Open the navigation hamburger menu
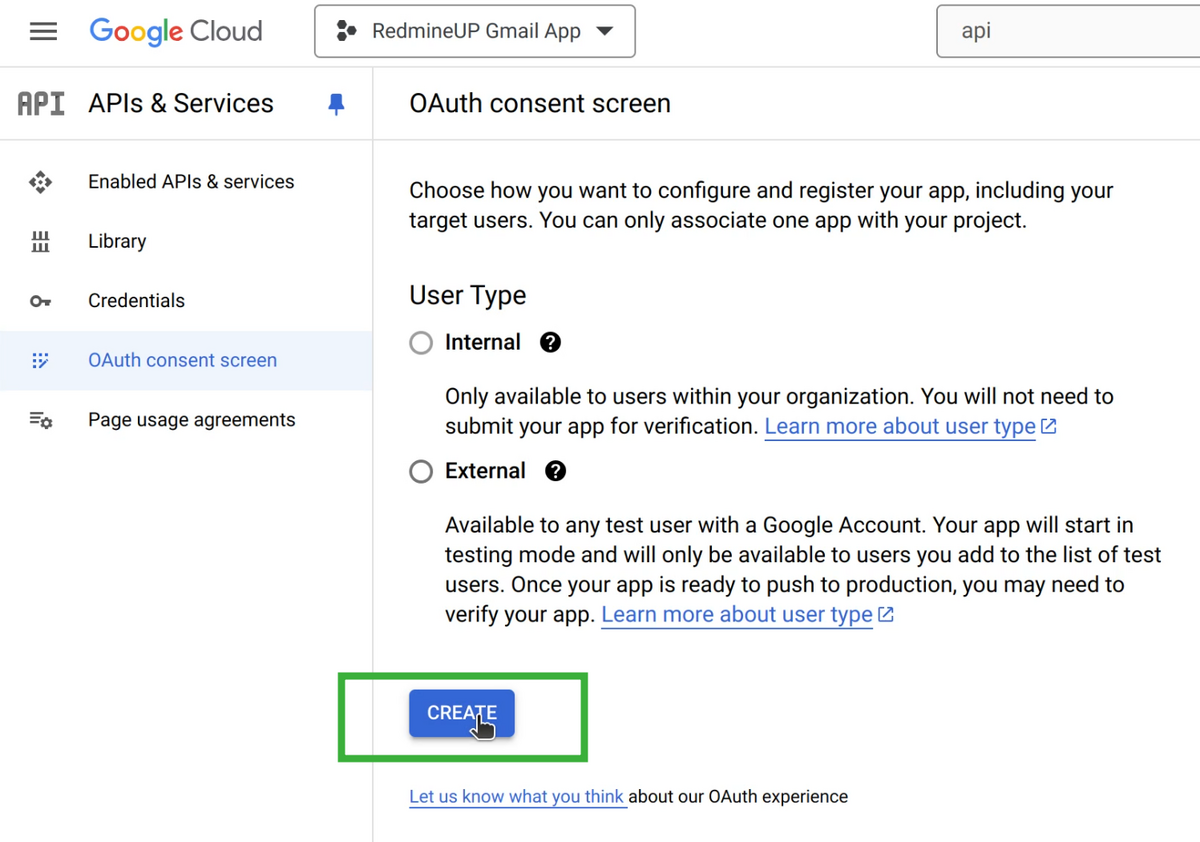The height and width of the screenshot is (842, 1200). pyautogui.click(x=43, y=31)
